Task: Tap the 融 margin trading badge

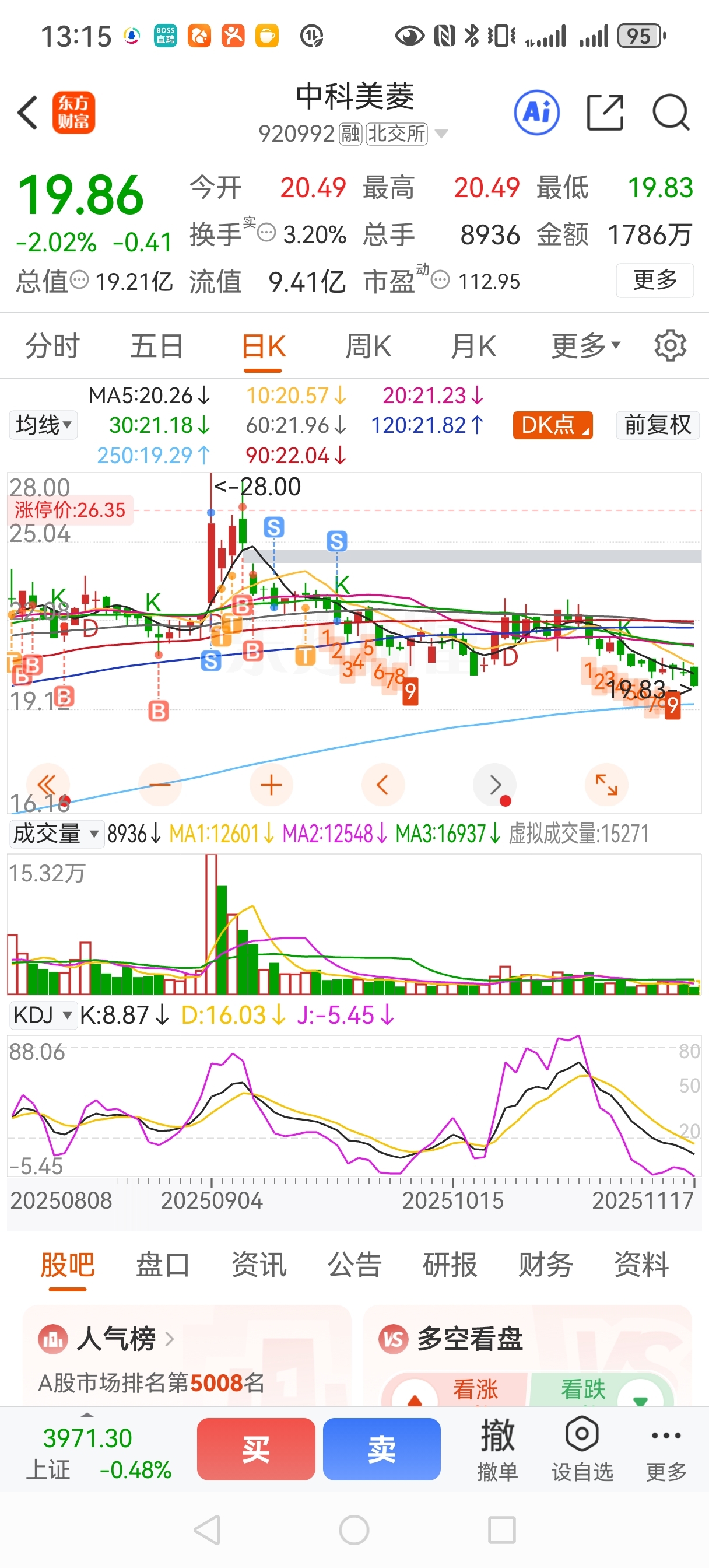Action: [x=350, y=134]
